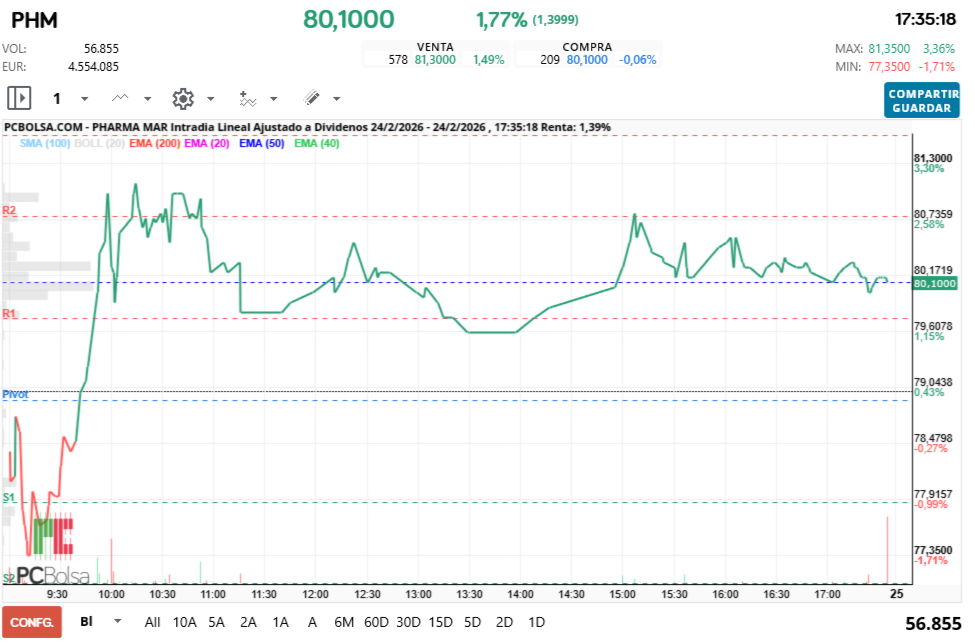Viewport: 975px width, 643px height.
Task: Click the VENTA price 81,3000 field
Action: pos(432,55)
